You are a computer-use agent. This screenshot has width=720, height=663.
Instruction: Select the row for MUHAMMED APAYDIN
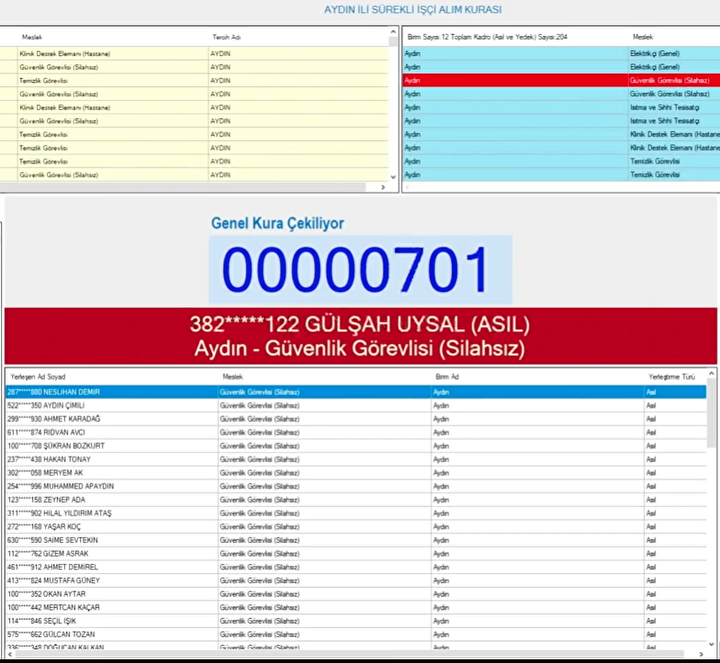356,486
